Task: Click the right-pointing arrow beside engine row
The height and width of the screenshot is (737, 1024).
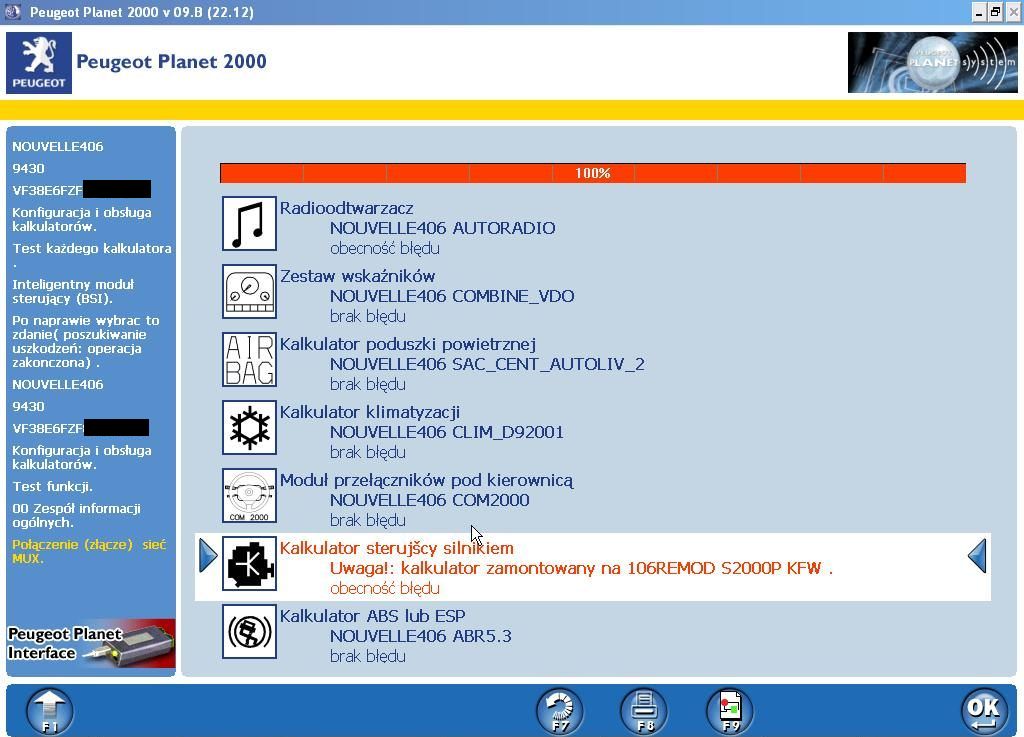Action: click(208, 556)
